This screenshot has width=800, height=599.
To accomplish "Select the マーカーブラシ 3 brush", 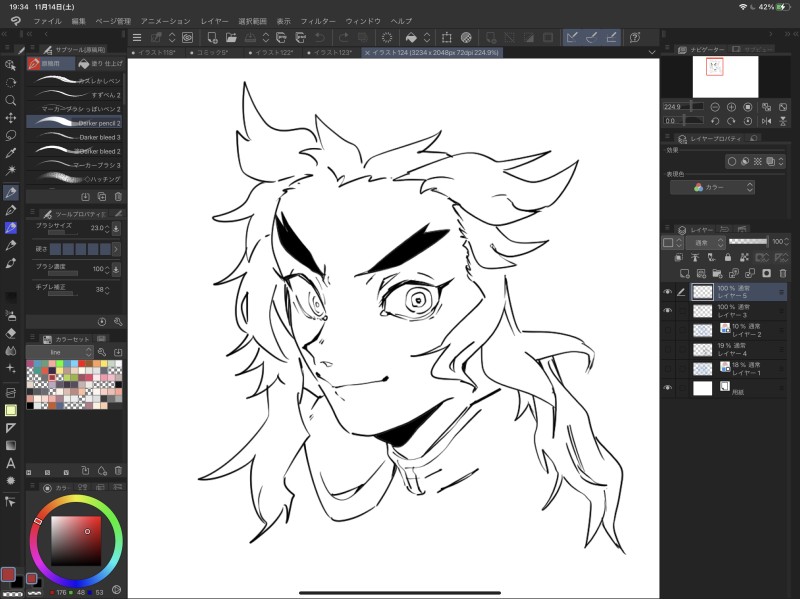I will coord(74,165).
